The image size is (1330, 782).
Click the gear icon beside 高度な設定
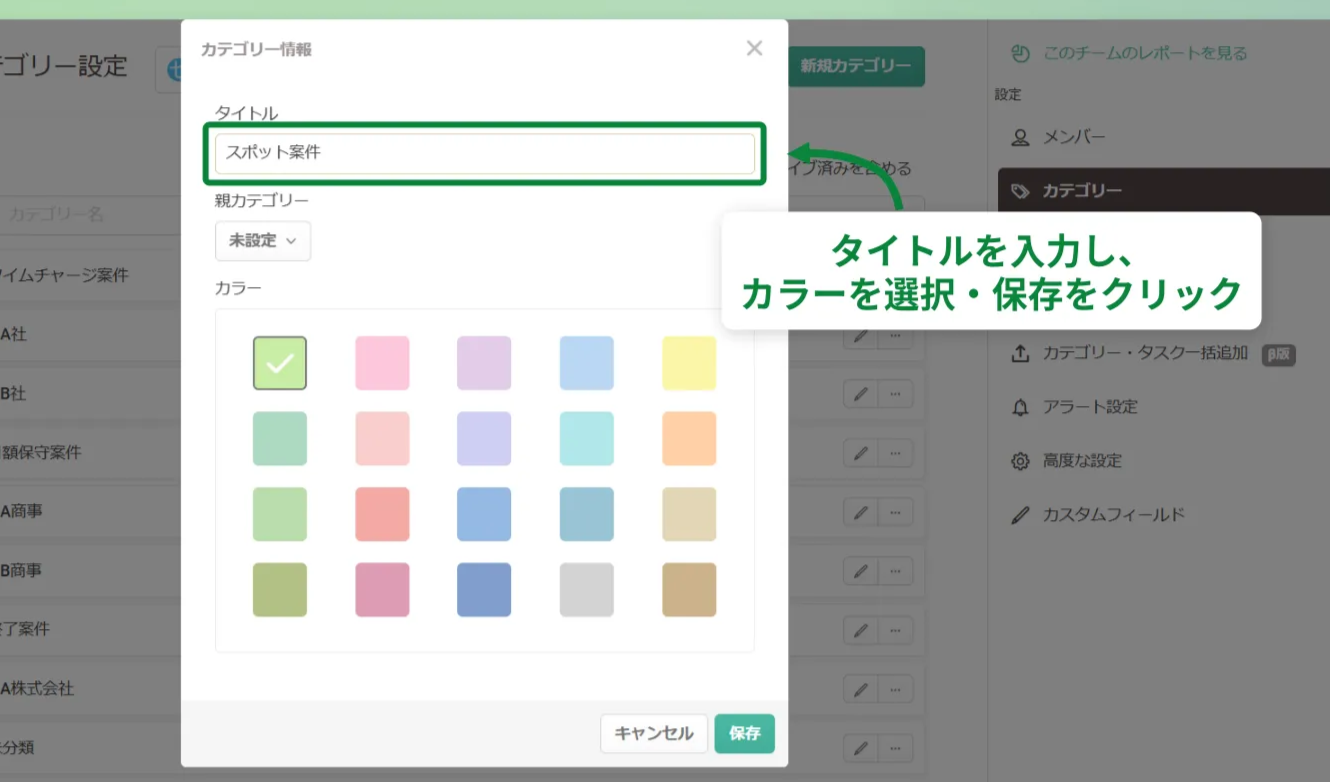1020,461
